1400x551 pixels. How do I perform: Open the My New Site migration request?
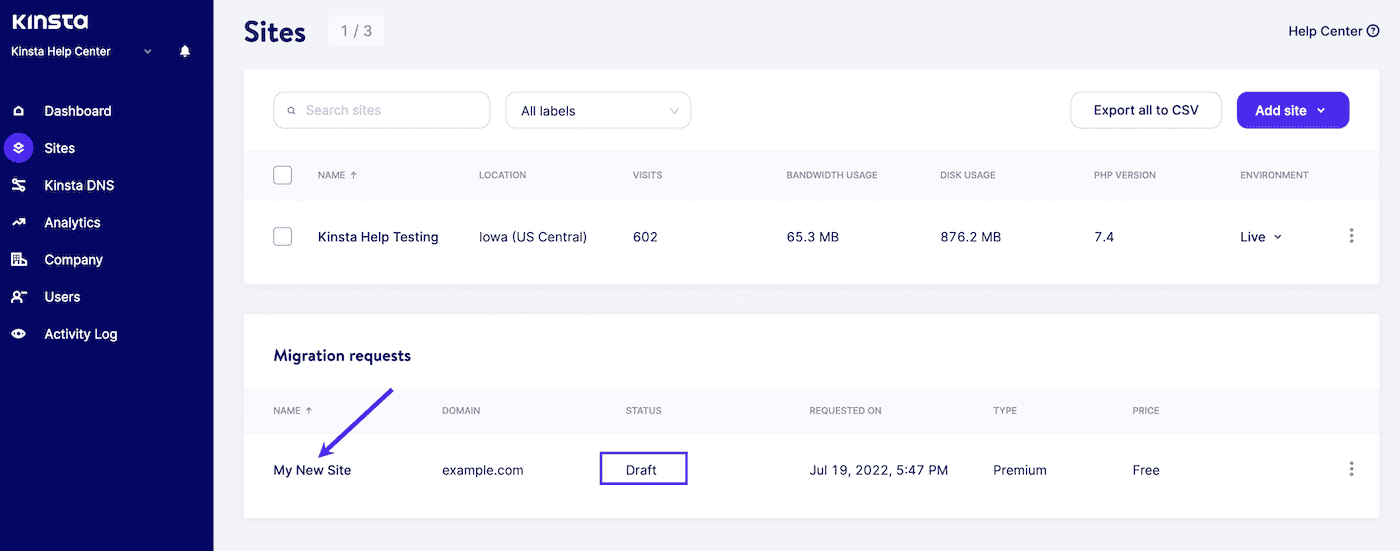pyautogui.click(x=312, y=470)
